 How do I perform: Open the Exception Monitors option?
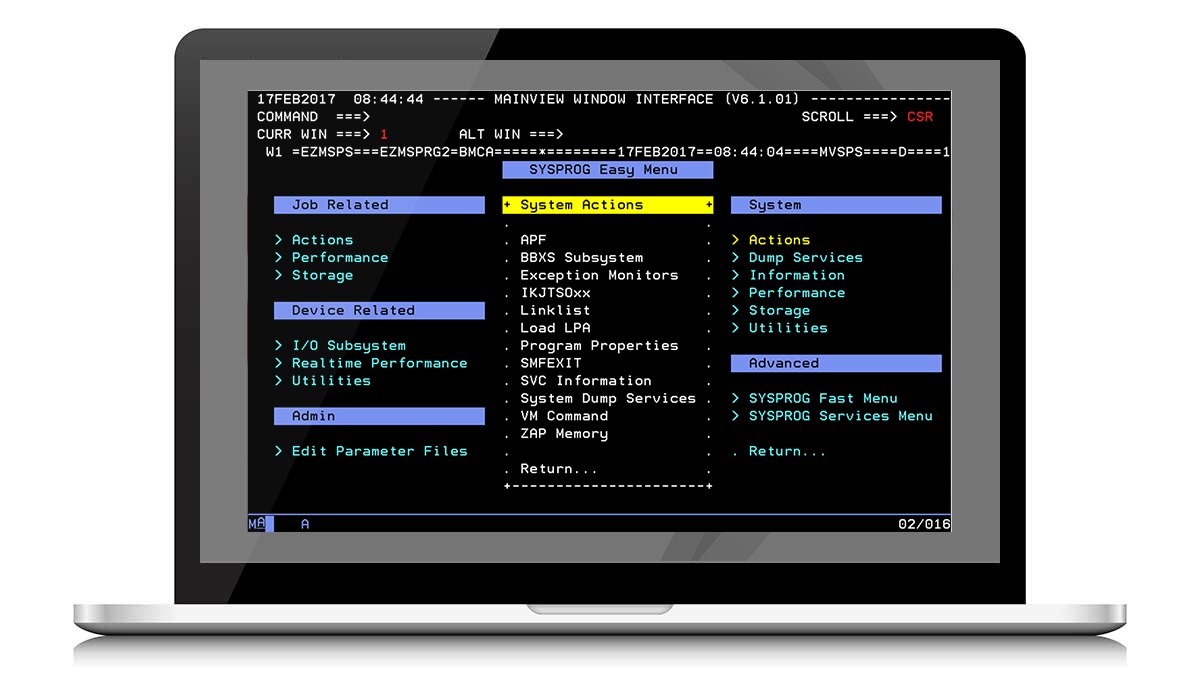[598, 275]
